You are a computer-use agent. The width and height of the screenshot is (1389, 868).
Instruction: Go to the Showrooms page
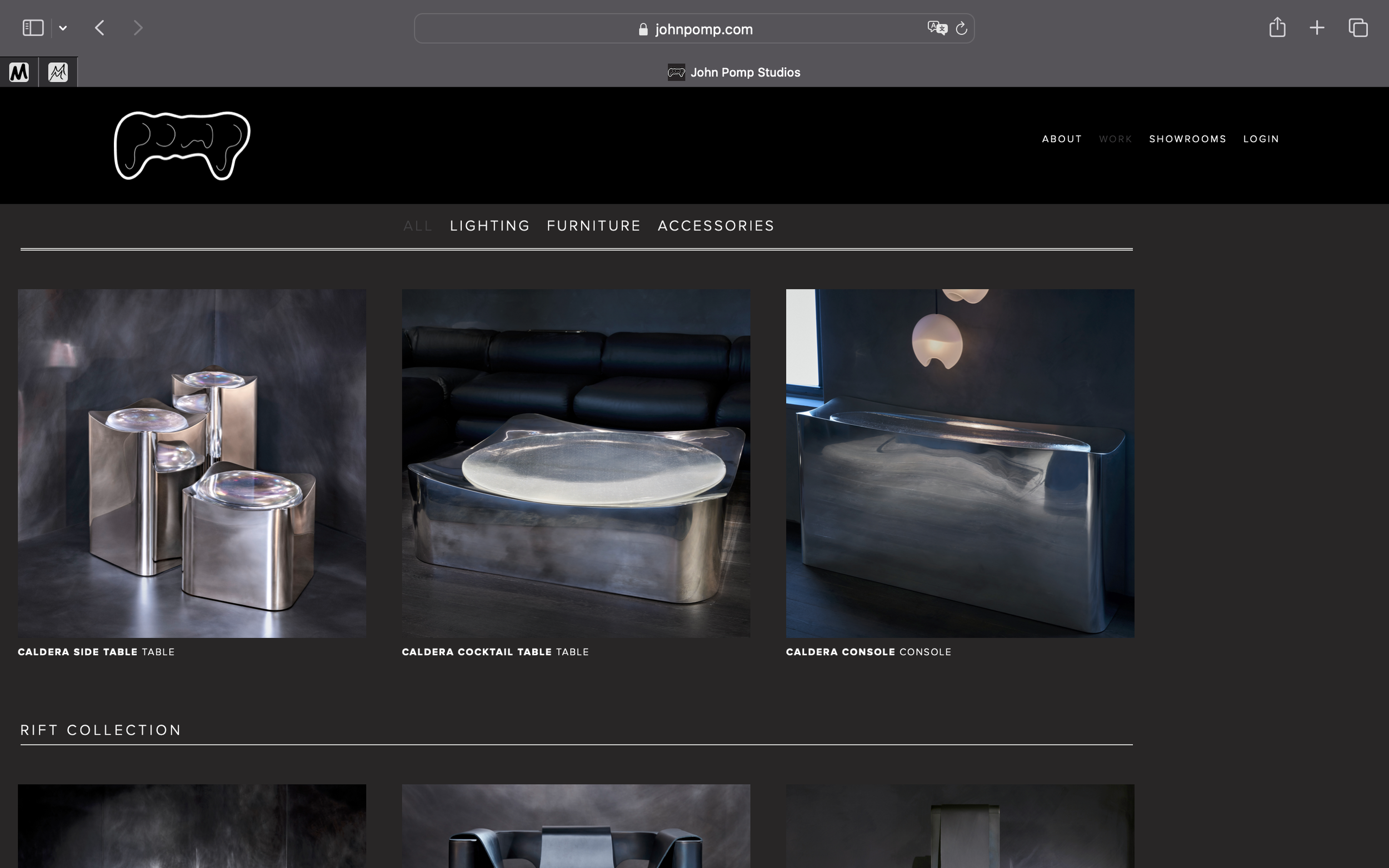click(x=1187, y=139)
